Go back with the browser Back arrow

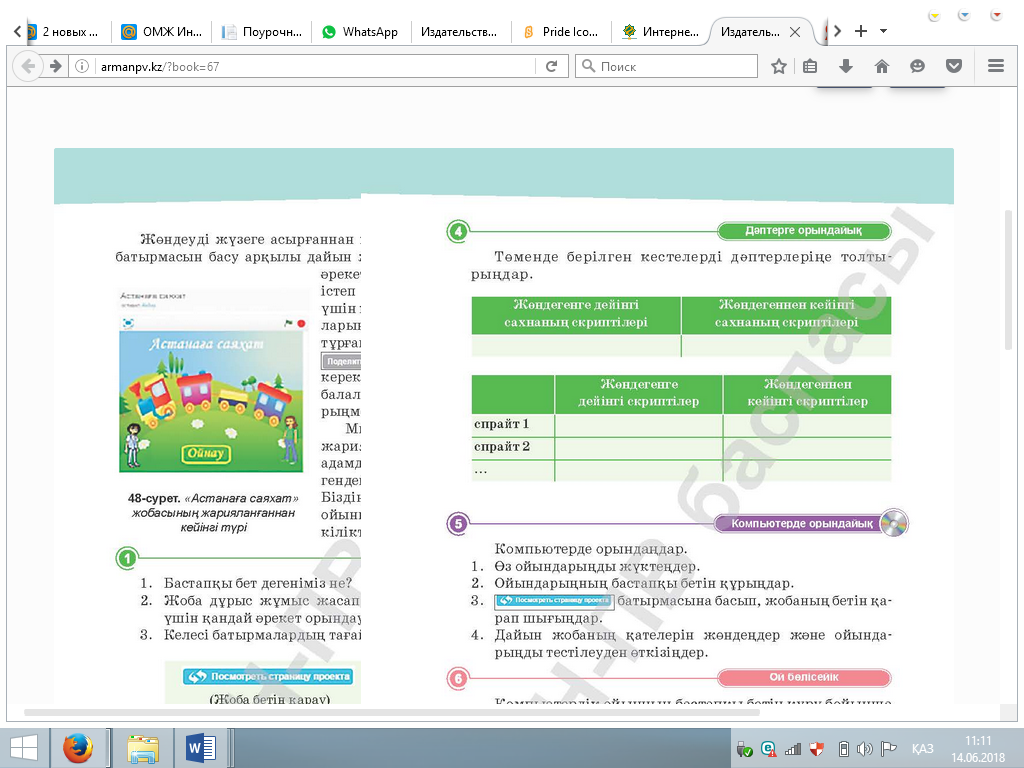click(x=28, y=66)
